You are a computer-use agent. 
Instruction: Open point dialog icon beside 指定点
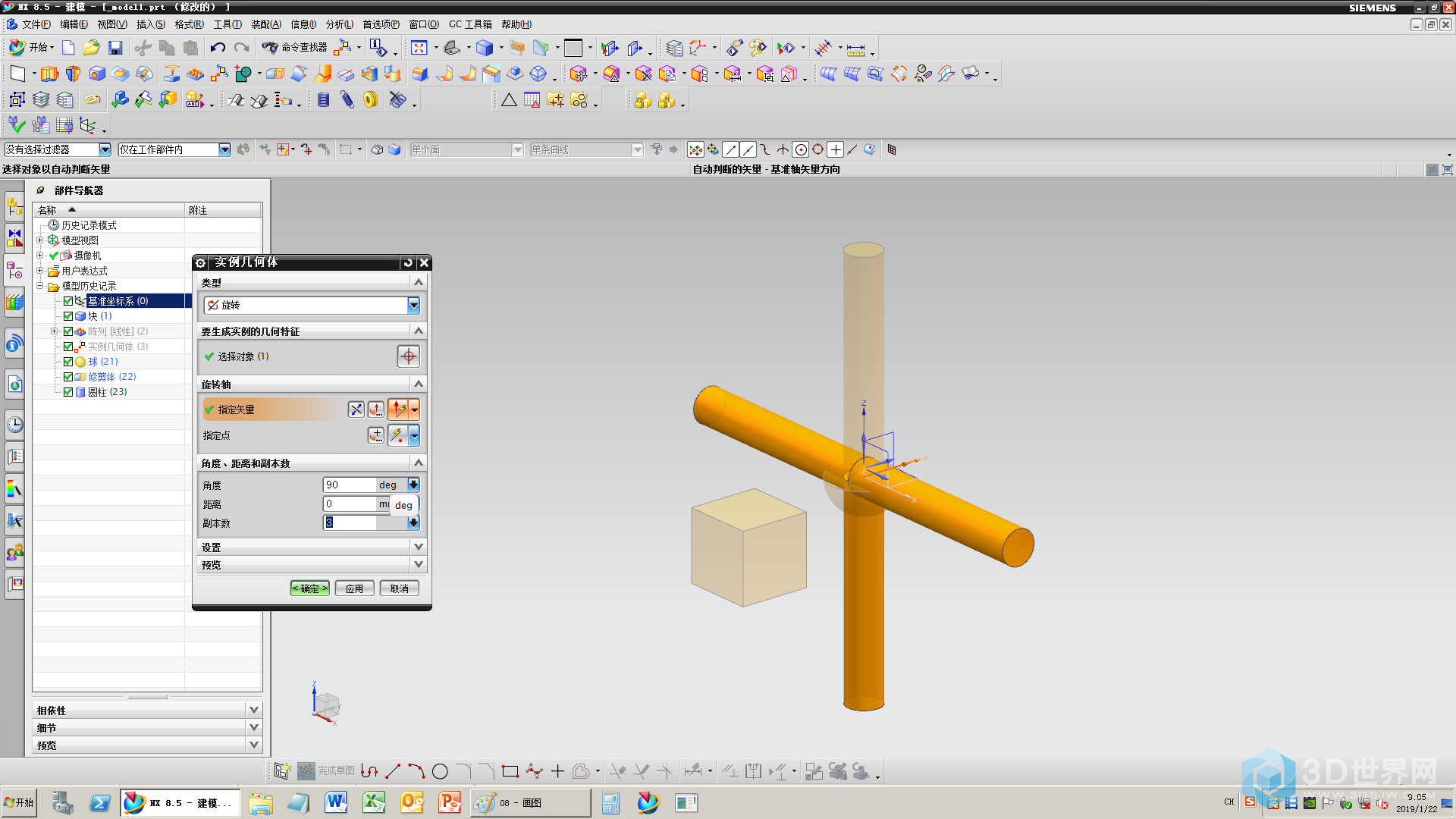(x=375, y=435)
